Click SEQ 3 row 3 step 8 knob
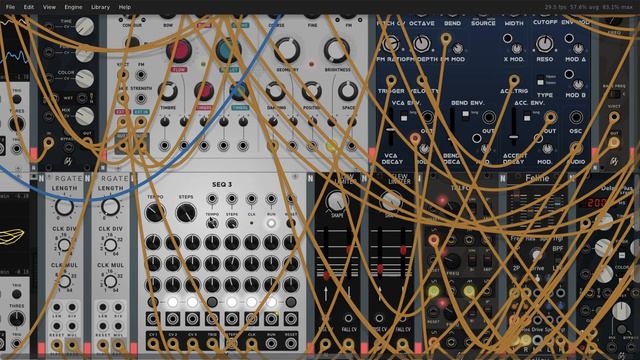640x360 pixels. 291,284
